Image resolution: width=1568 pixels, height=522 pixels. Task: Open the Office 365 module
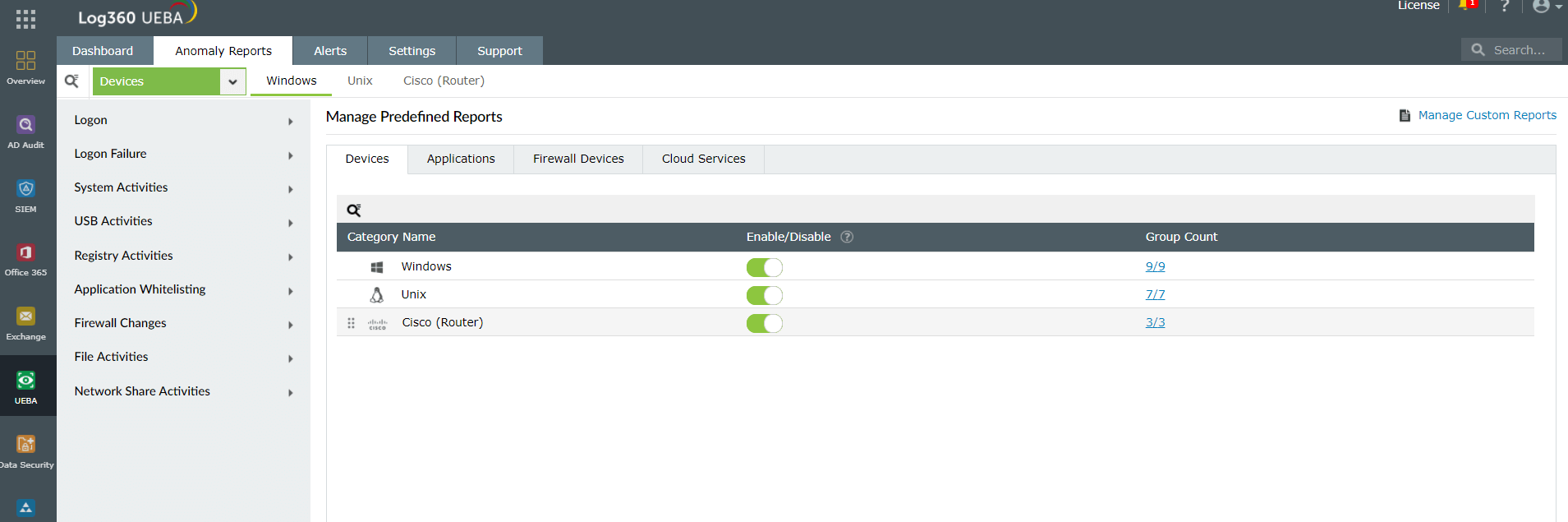[x=25, y=259]
